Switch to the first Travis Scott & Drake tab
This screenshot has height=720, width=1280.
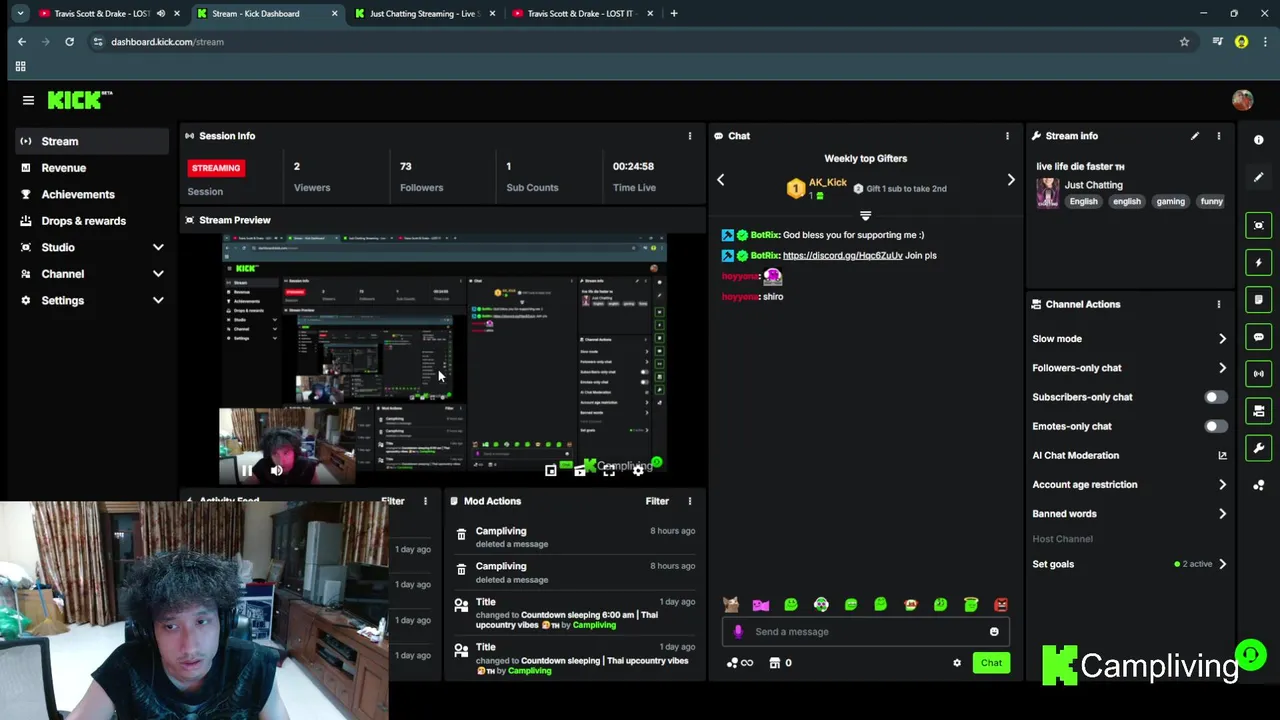108,14
